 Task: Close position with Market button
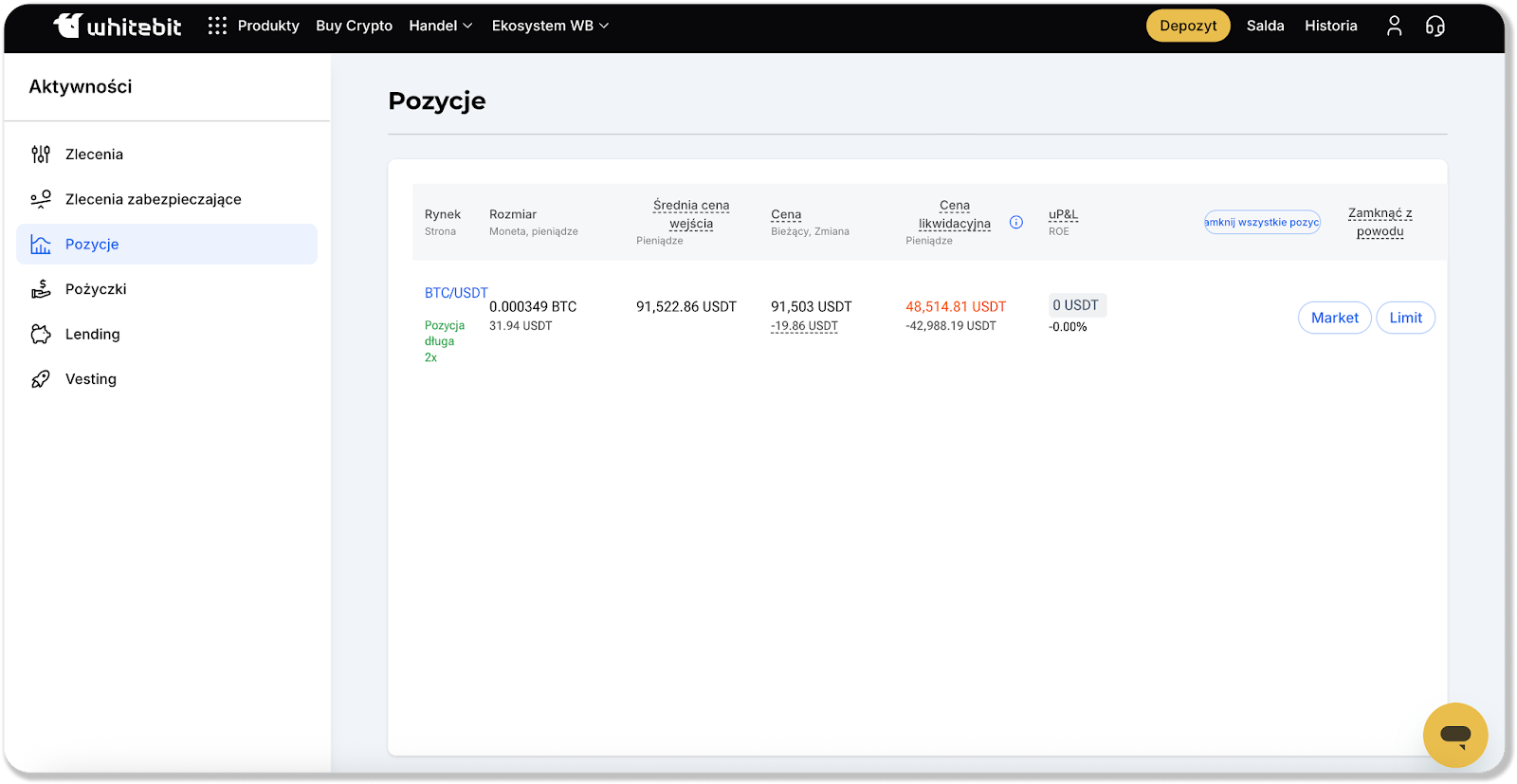click(1334, 318)
